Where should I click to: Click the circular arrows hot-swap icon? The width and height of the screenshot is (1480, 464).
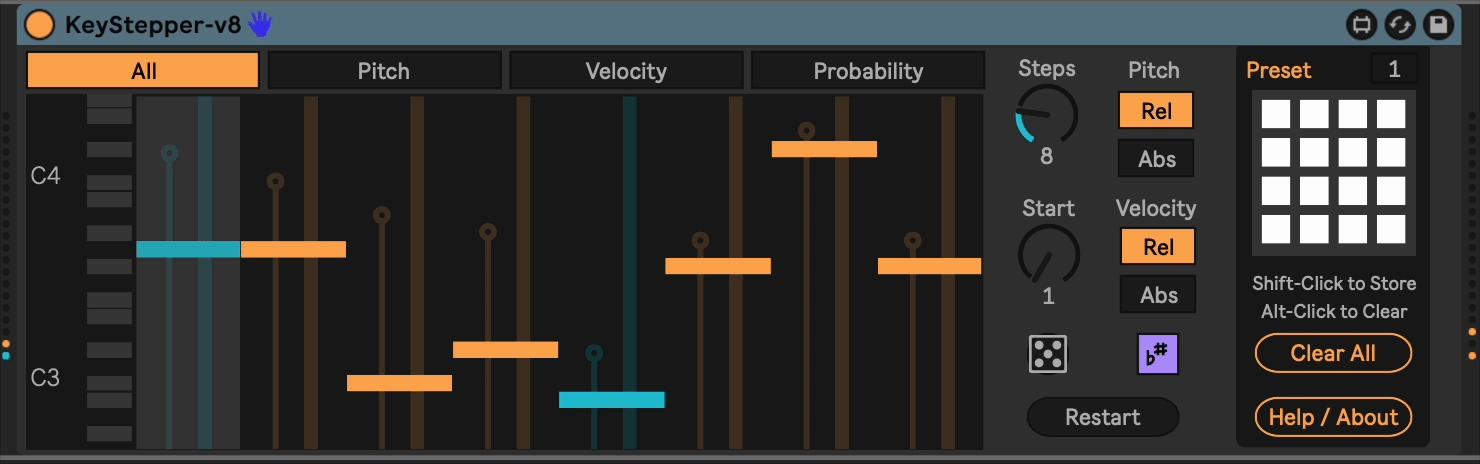[x=1399, y=25]
